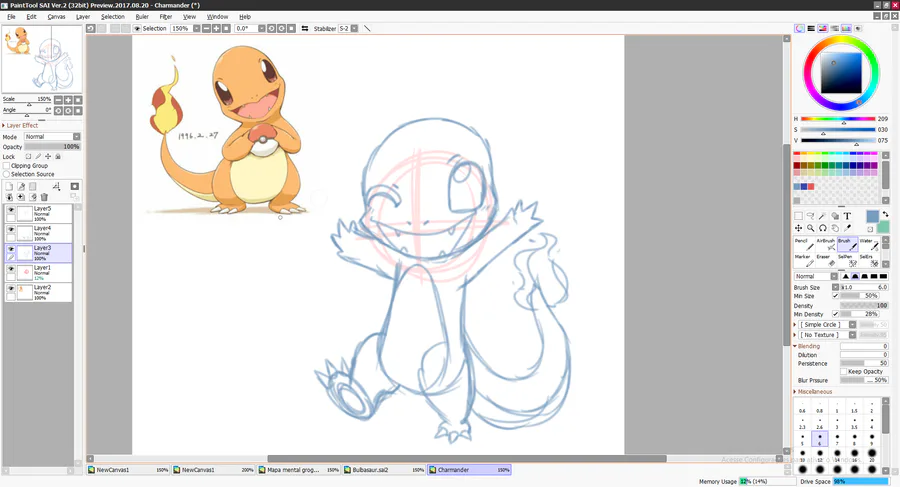Select the Brush tool
The height and width of the screenshot is (487, 900).
point(847,244)
